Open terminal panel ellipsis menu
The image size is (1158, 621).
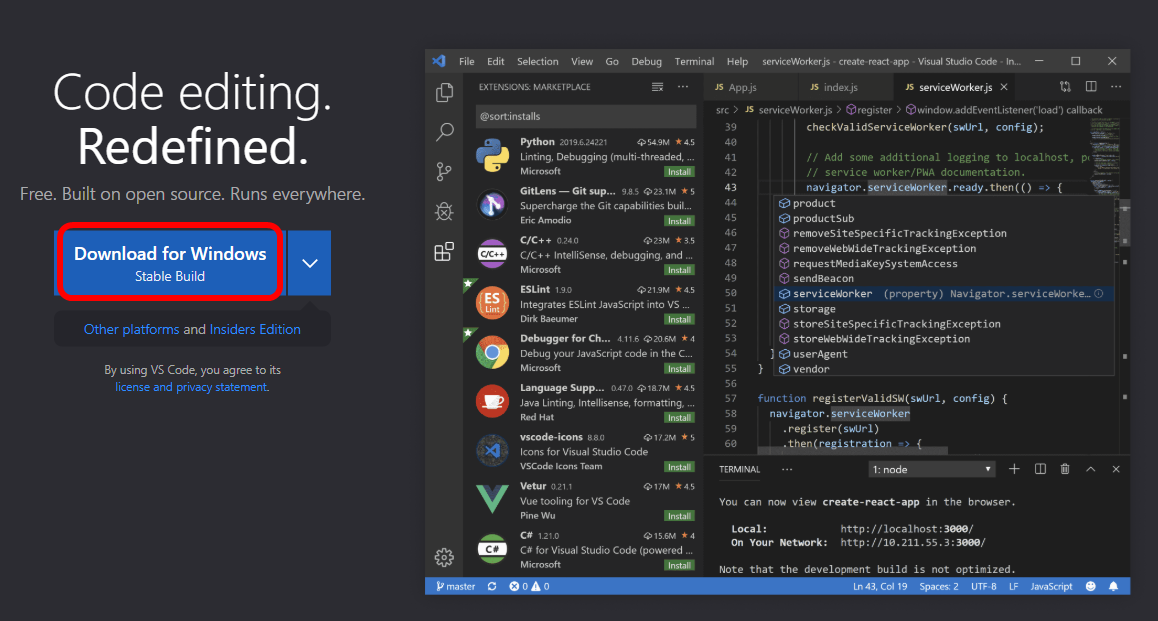pyautogui.click(x=787, y=470)
